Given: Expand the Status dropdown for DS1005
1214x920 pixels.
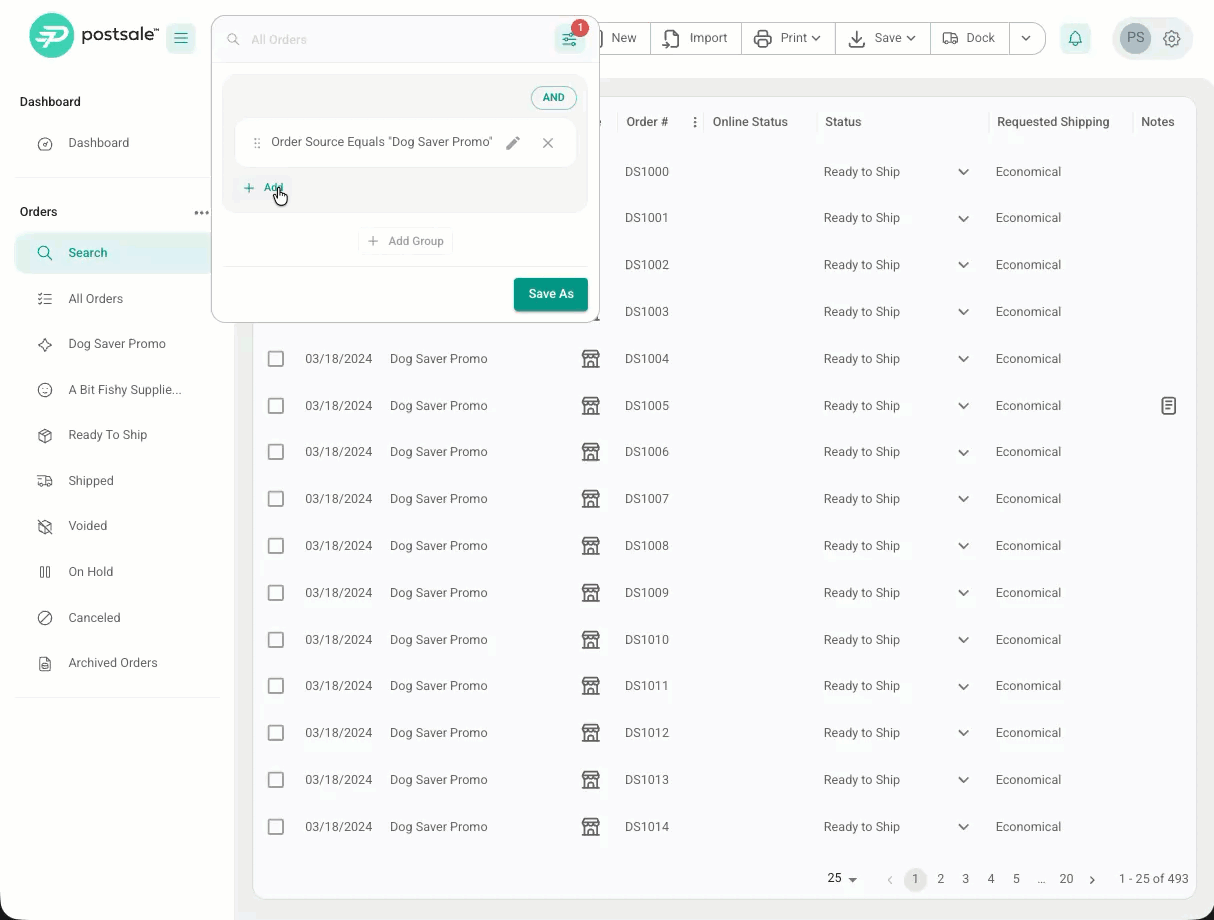Looking at the screenshot, I should point(964,406).
